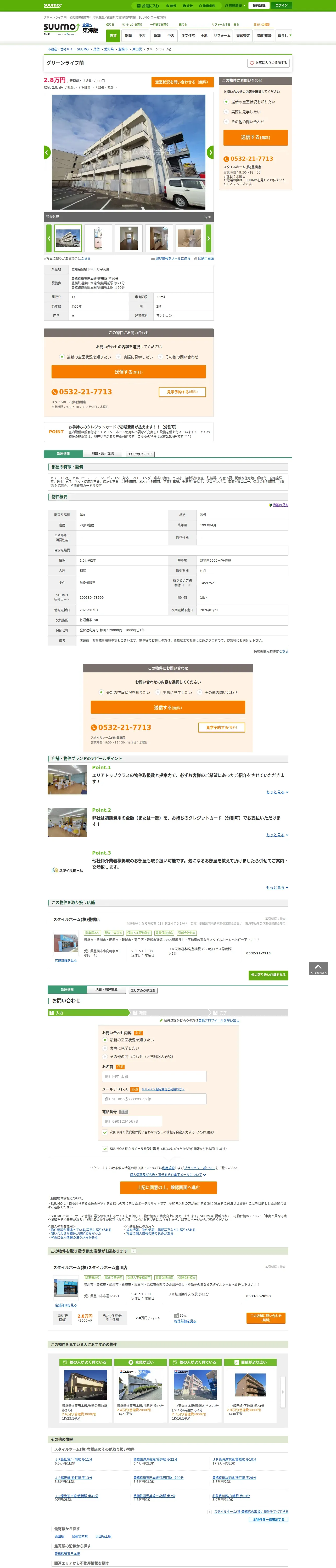Click the printer icon link 印刷用画面

[x=204, y=258]
